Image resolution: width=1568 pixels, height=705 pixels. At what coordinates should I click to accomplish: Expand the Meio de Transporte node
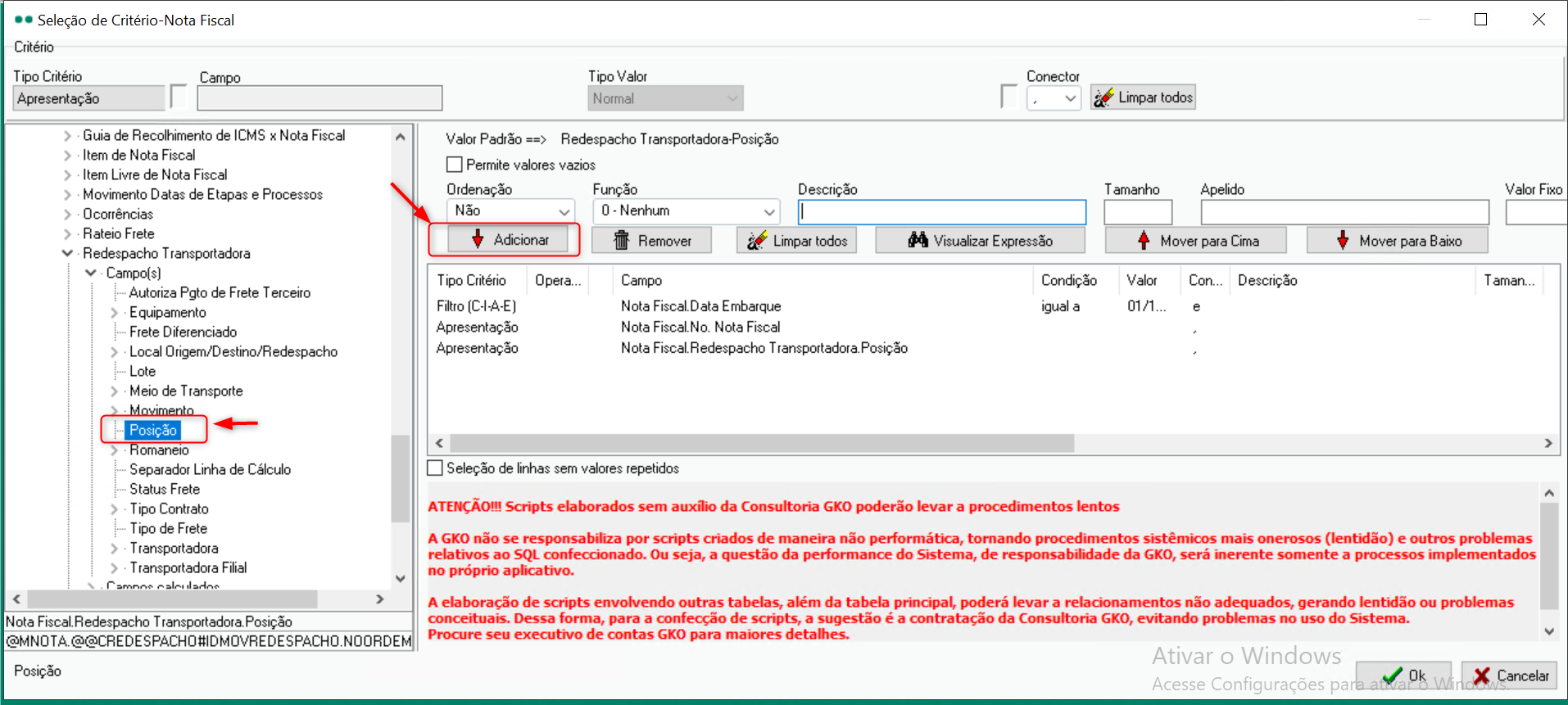[114, 391]
